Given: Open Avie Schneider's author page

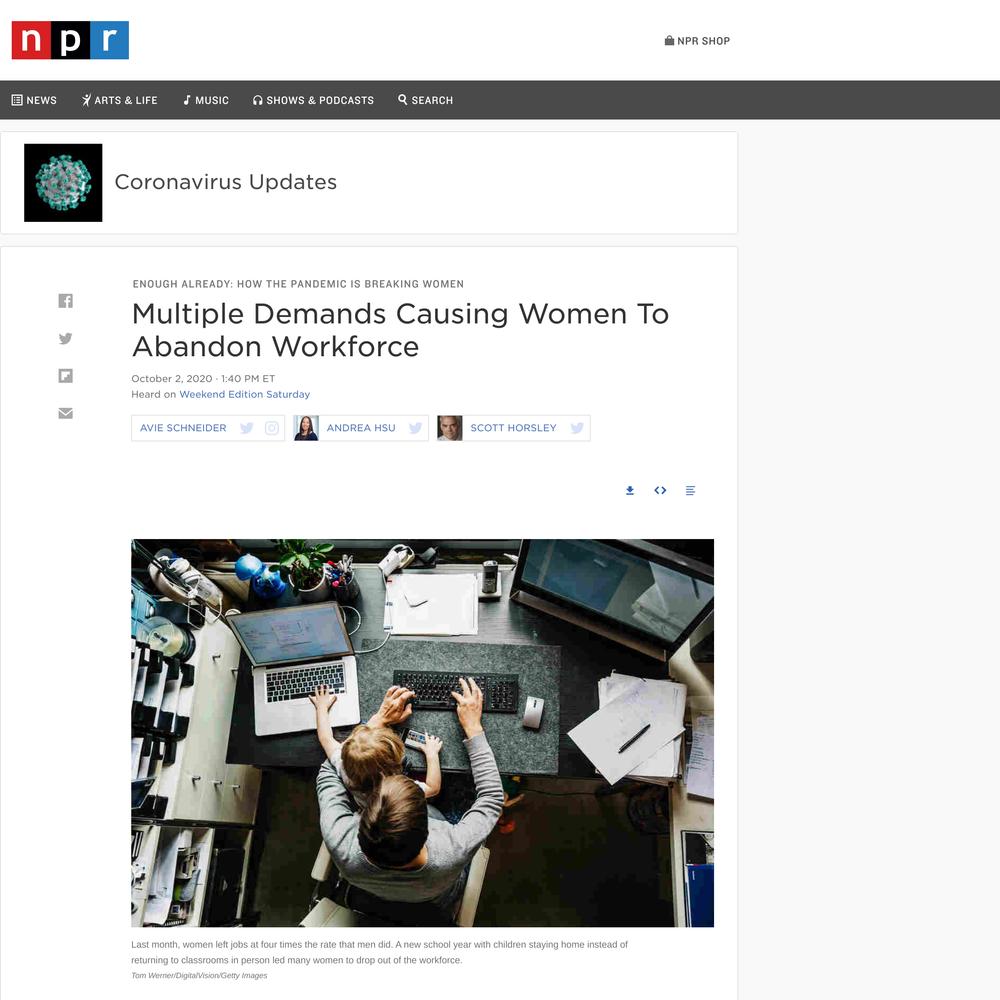Looking at the screenshot, I should pyautogui.click(x=183, y=428).
